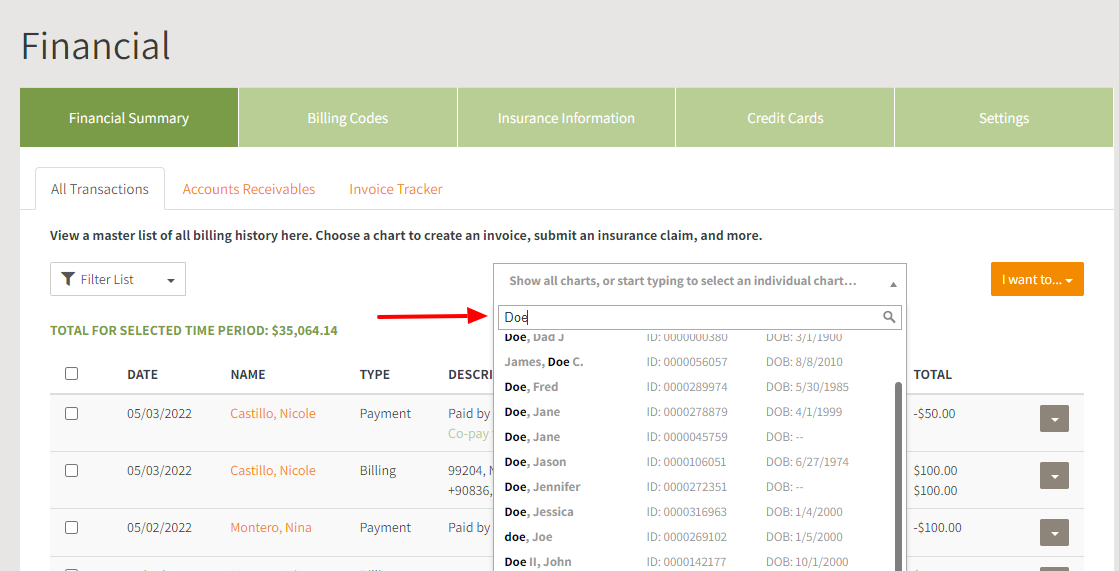This screenshot has height=571, width=1119.
Task: Click the NAME column header
Action: pos(248,375)
